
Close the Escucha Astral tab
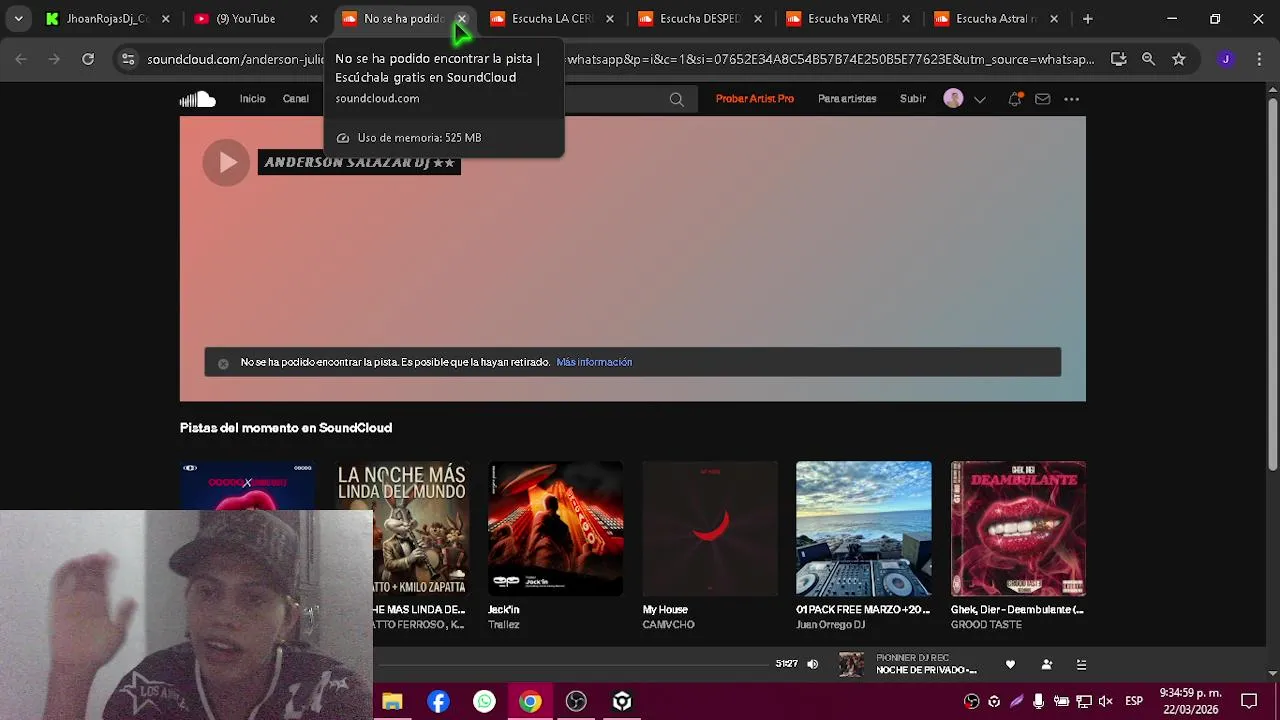1054,18
